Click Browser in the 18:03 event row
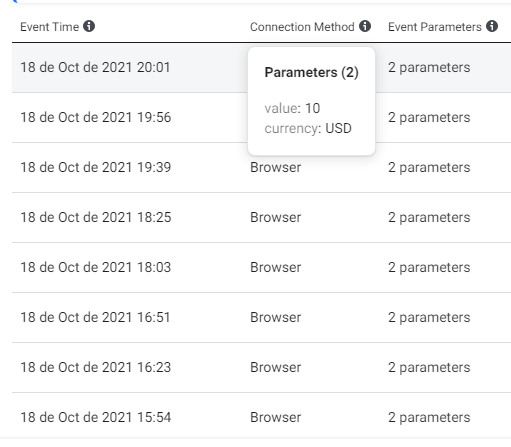The width and height of the screenshot is (511, 447). click(276, 267)
